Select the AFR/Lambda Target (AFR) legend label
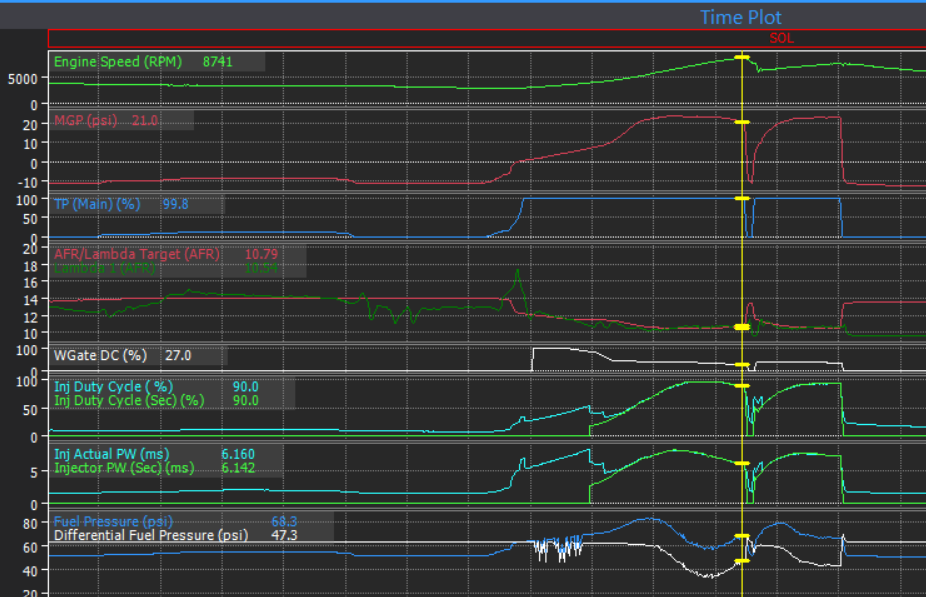926x597 pixels. pyautogui.click(x=136, y=255)
